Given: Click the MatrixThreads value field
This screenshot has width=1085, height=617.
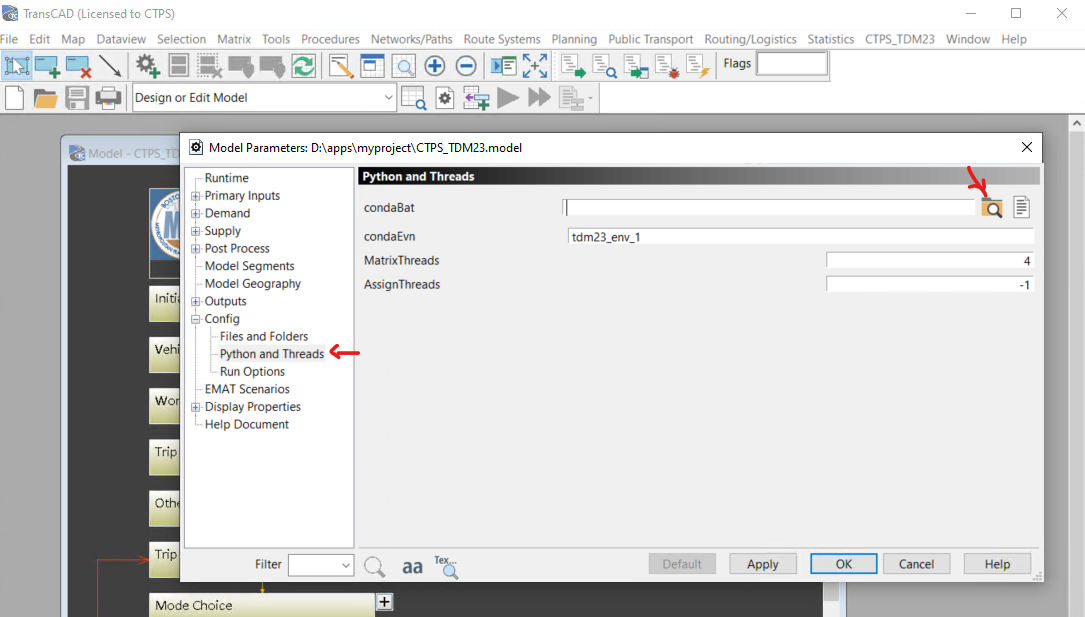Looking at the screenshot, I should pyautogui.click(x=929, y=261).
